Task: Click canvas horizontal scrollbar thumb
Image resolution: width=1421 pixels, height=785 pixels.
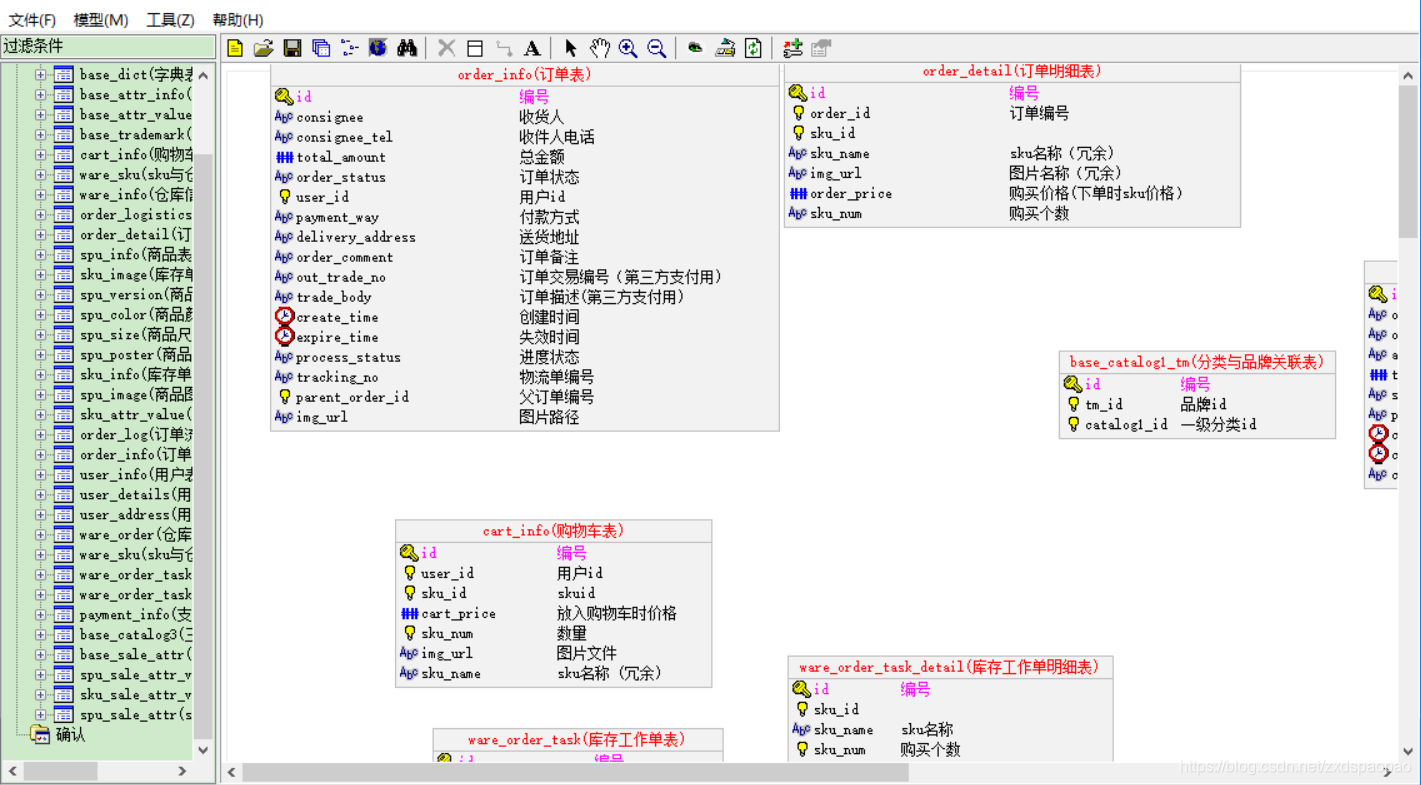Action: coord(575,772)
